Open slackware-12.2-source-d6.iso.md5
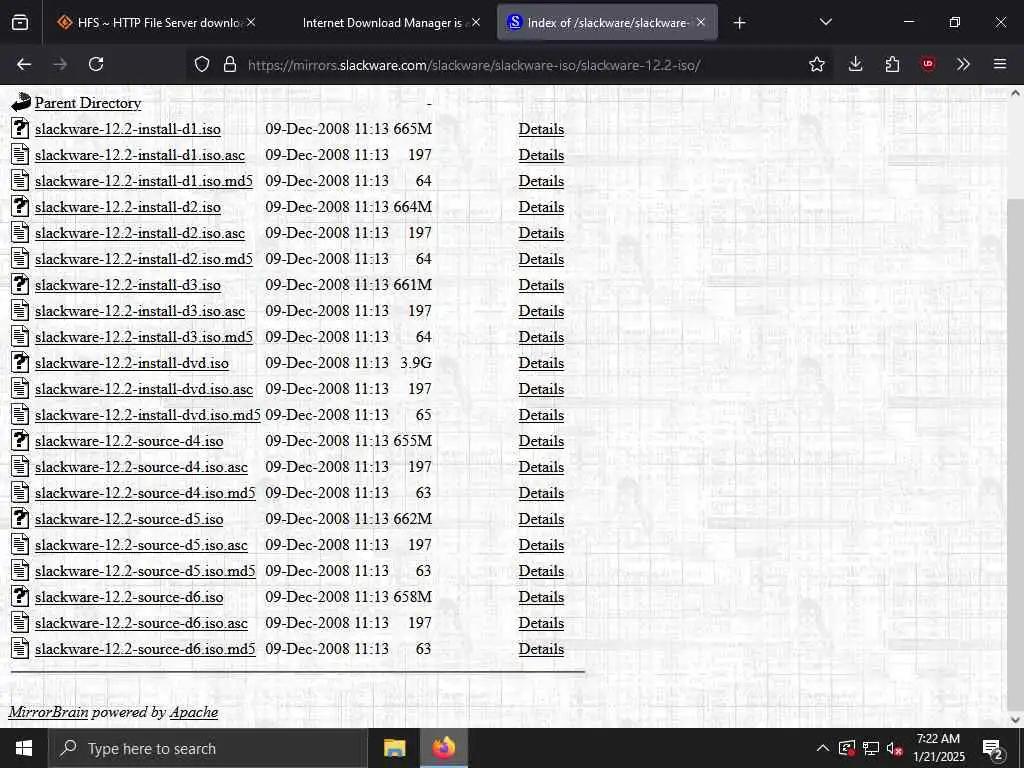The height and width of the screenshot is (768, 1024). (145, 649)
